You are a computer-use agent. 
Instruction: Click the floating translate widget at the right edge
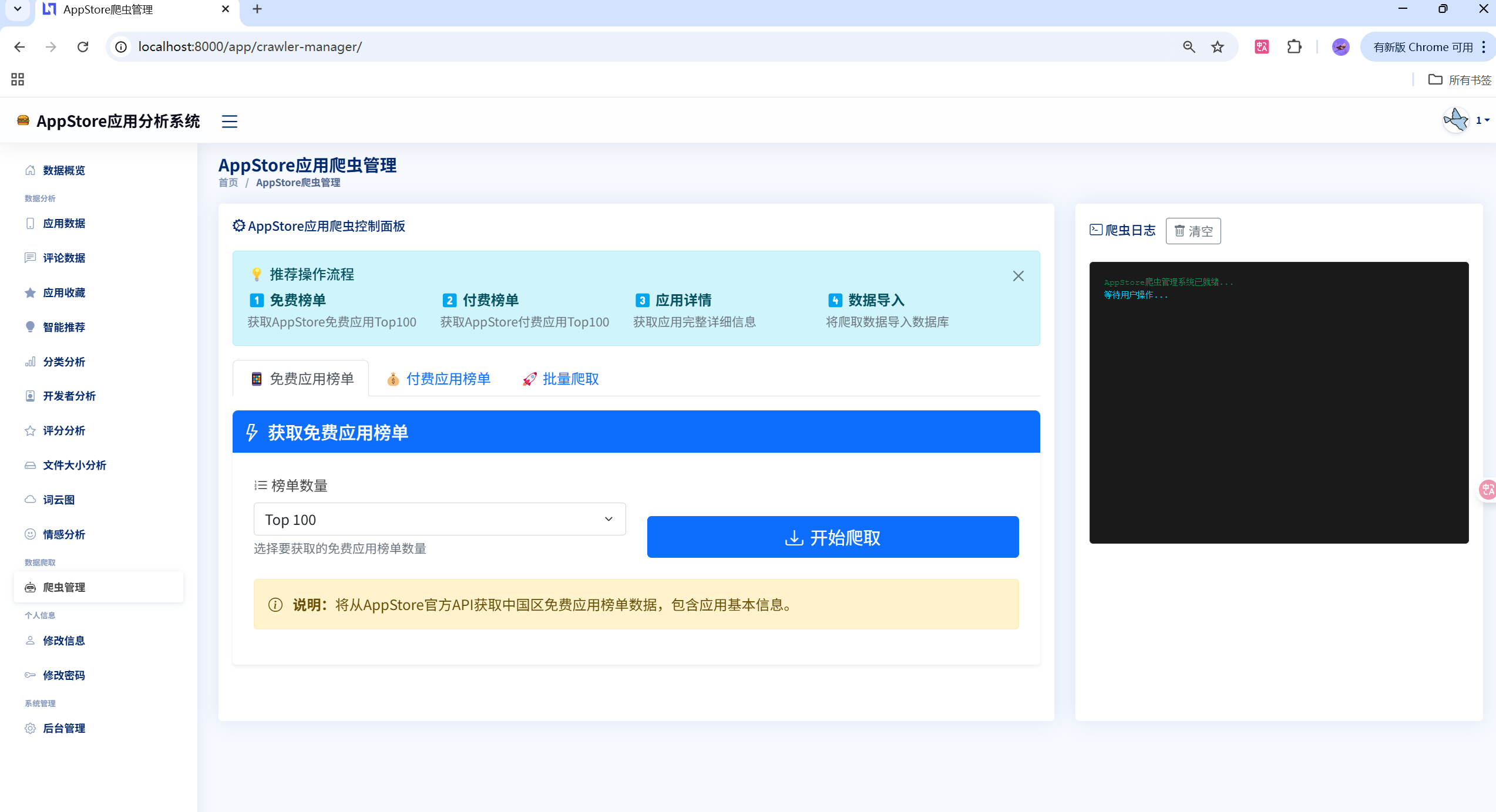1487,489
